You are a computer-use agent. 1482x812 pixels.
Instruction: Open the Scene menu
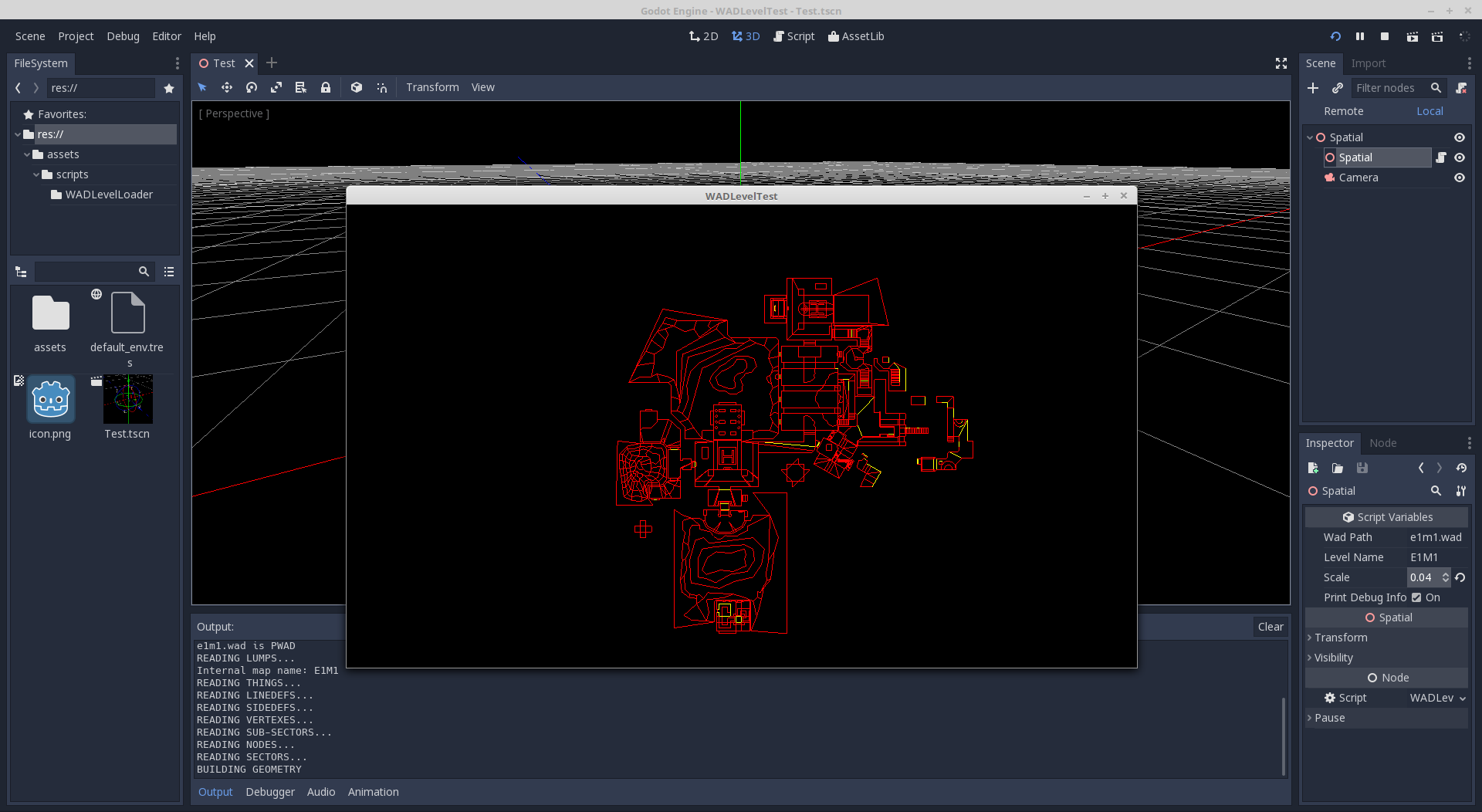click(x=30, y=36)
